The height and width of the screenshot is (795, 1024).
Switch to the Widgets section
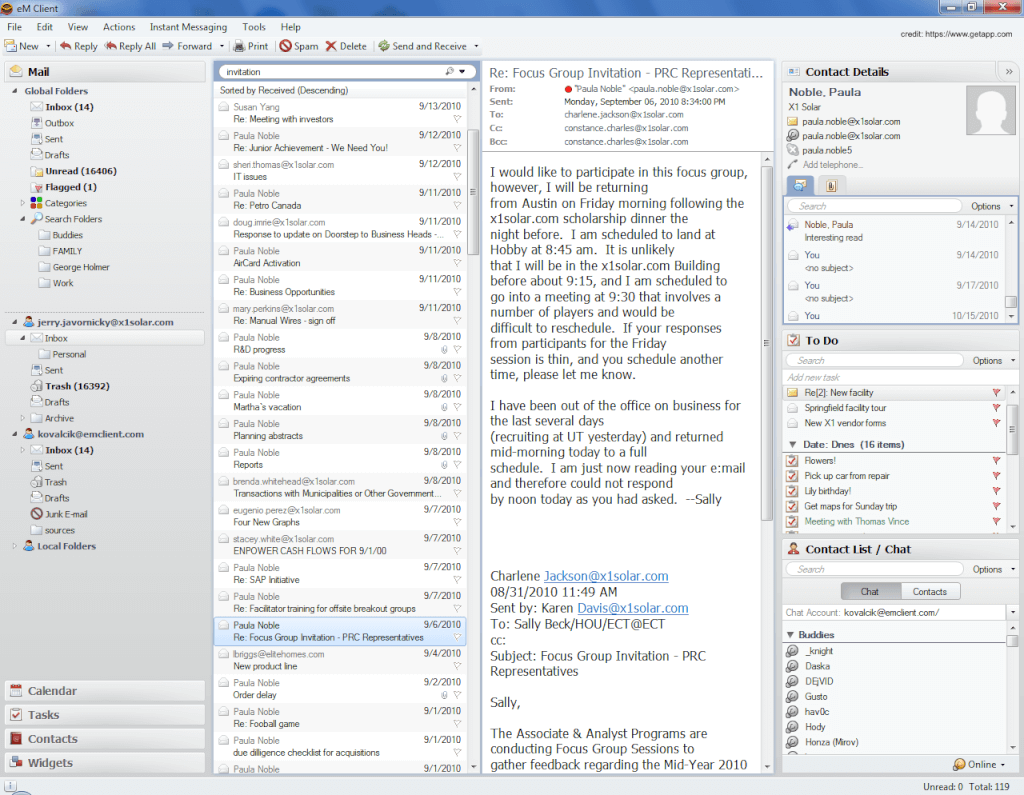[x=105, y=762]
